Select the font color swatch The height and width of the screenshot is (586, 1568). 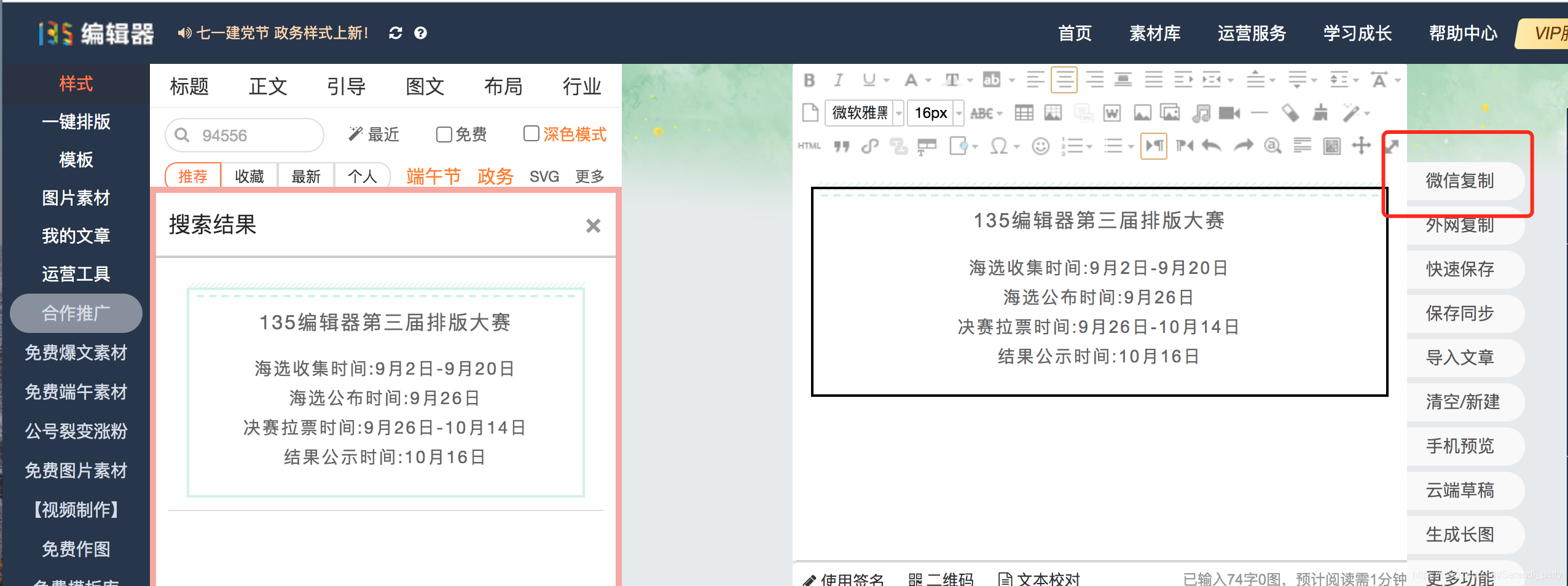[912, 80]
